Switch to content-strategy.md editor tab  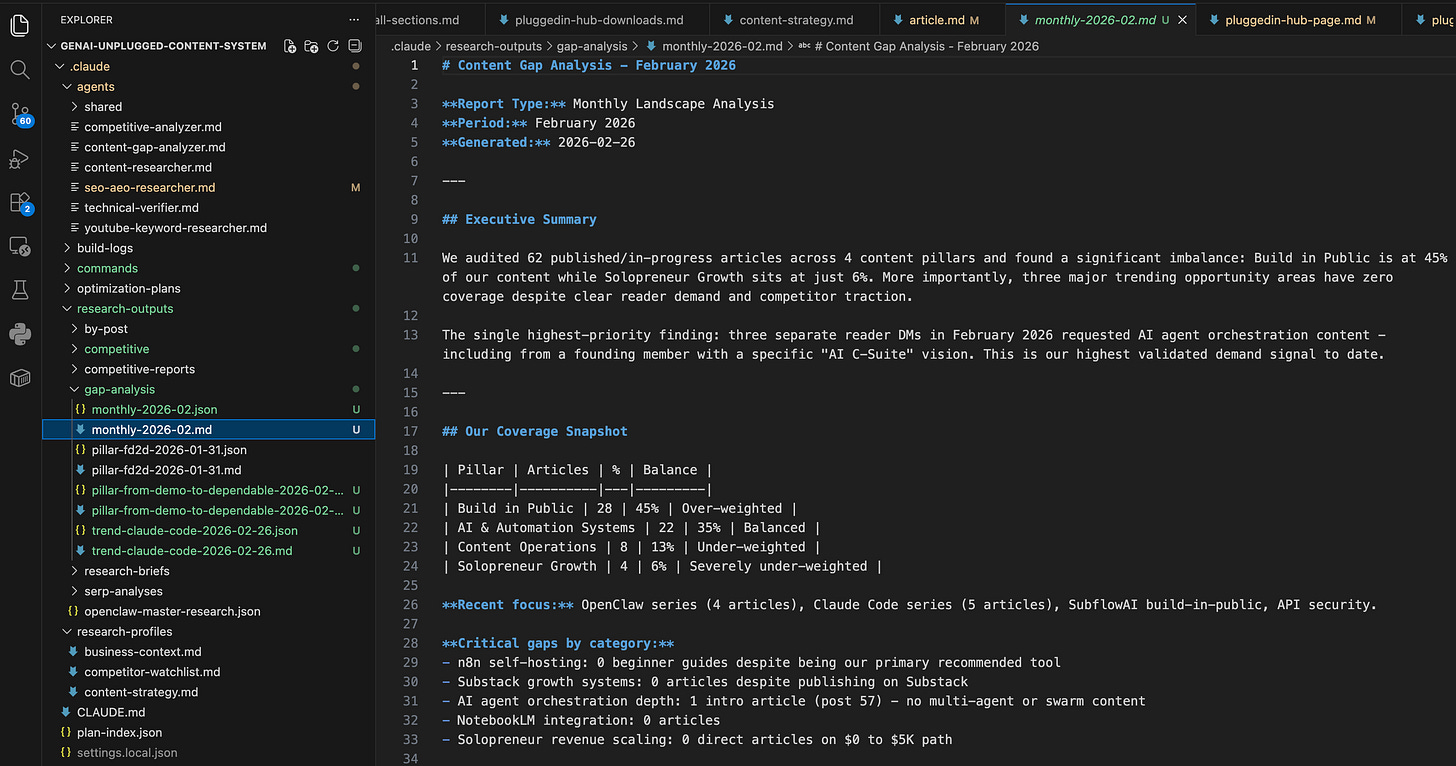pyautogui.click(x=796, y=20)
